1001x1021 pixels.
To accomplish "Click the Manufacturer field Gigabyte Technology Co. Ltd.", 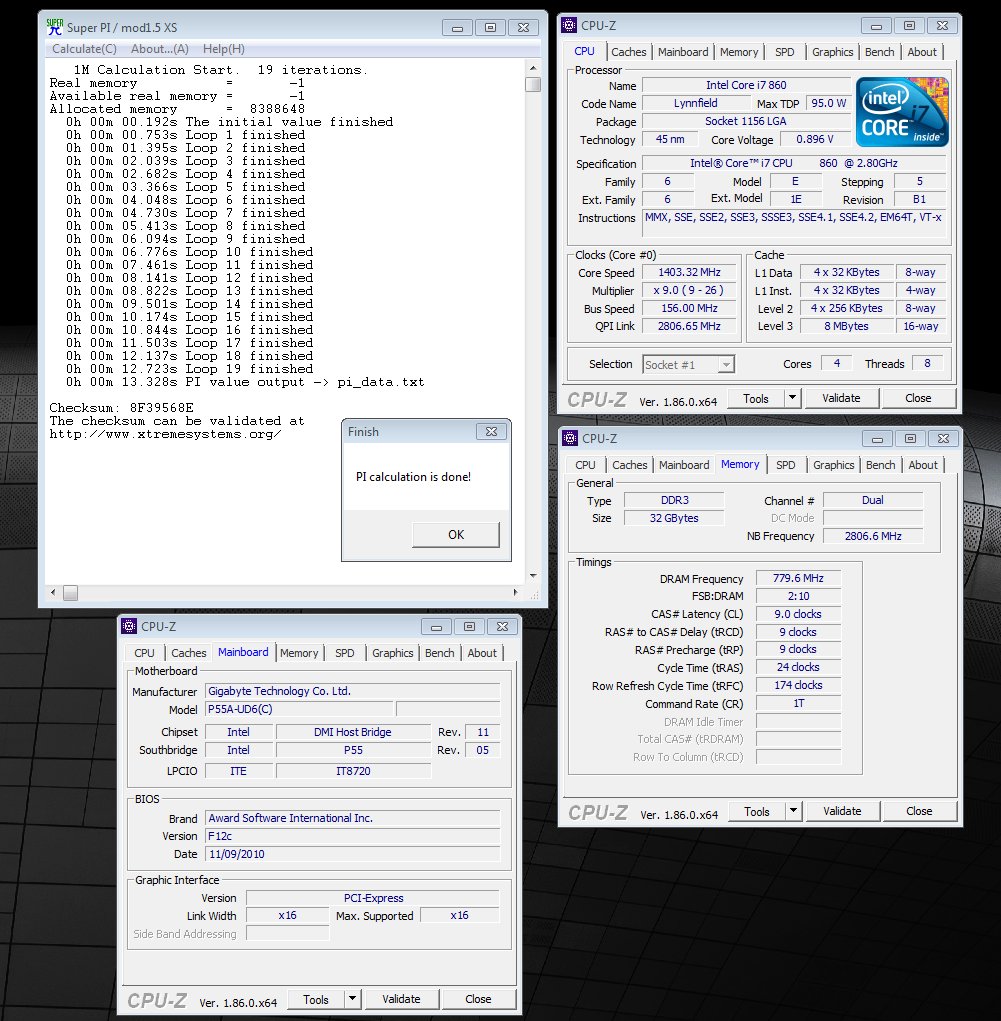I will (x=352, y=691).
